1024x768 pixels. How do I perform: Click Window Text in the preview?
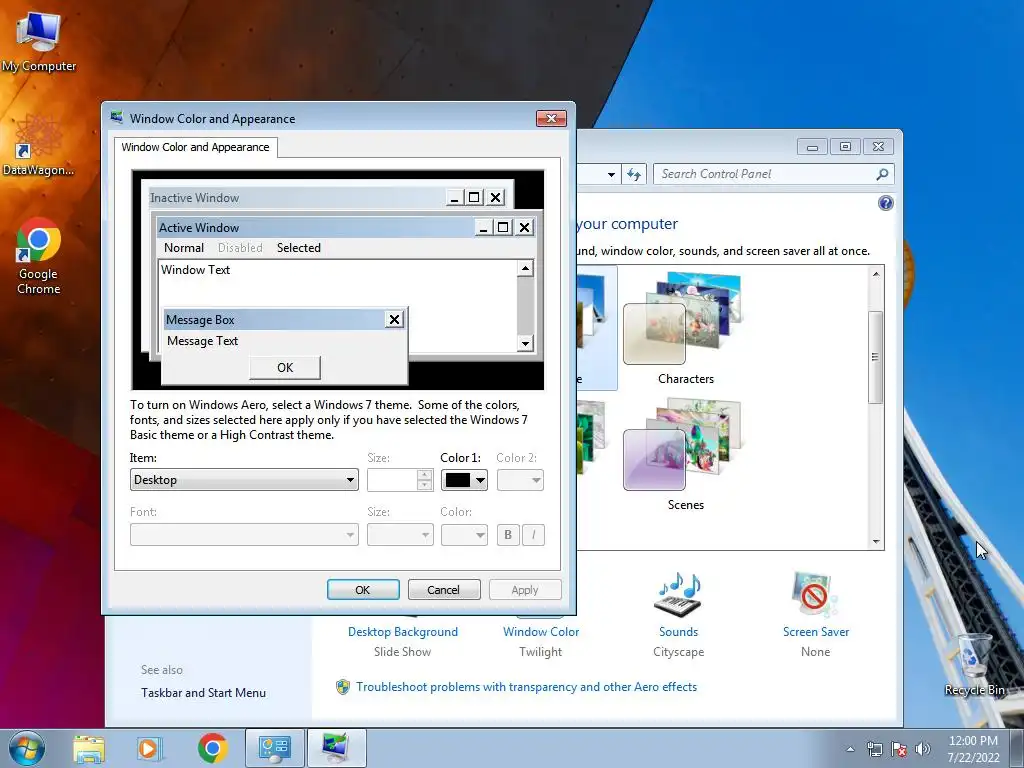pos(195,270)
